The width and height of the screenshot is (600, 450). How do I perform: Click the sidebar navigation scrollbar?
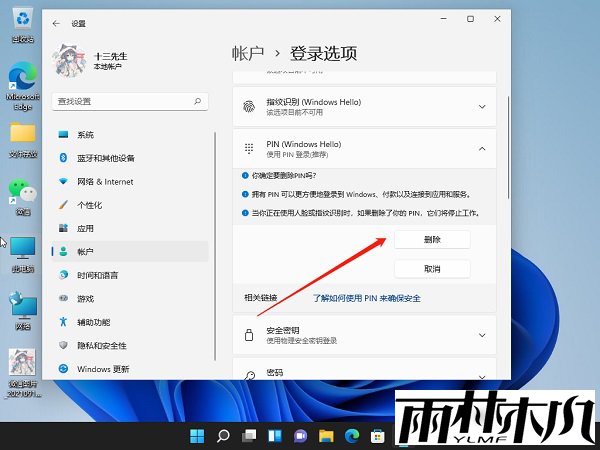(x=215, y=246)
